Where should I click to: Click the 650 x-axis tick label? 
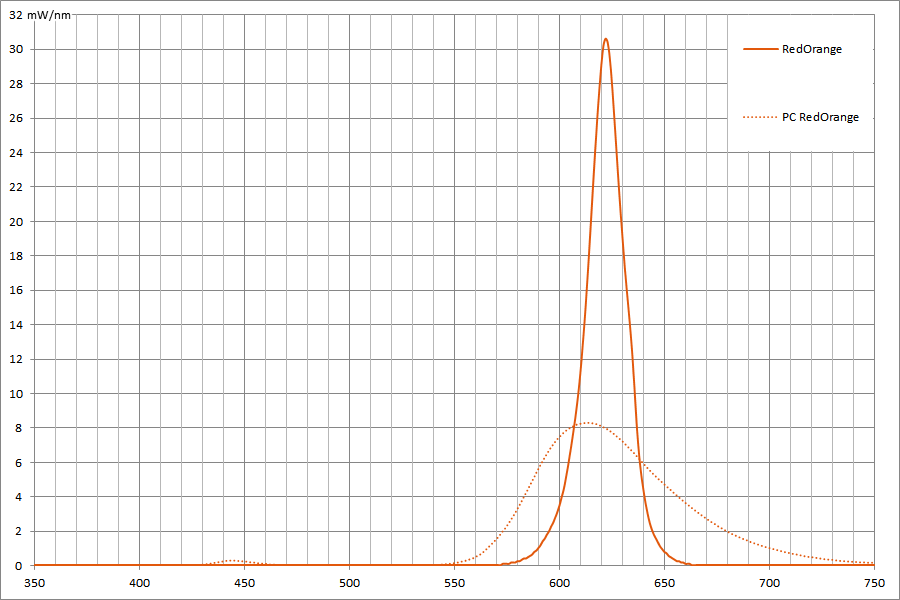click(664, 582)
